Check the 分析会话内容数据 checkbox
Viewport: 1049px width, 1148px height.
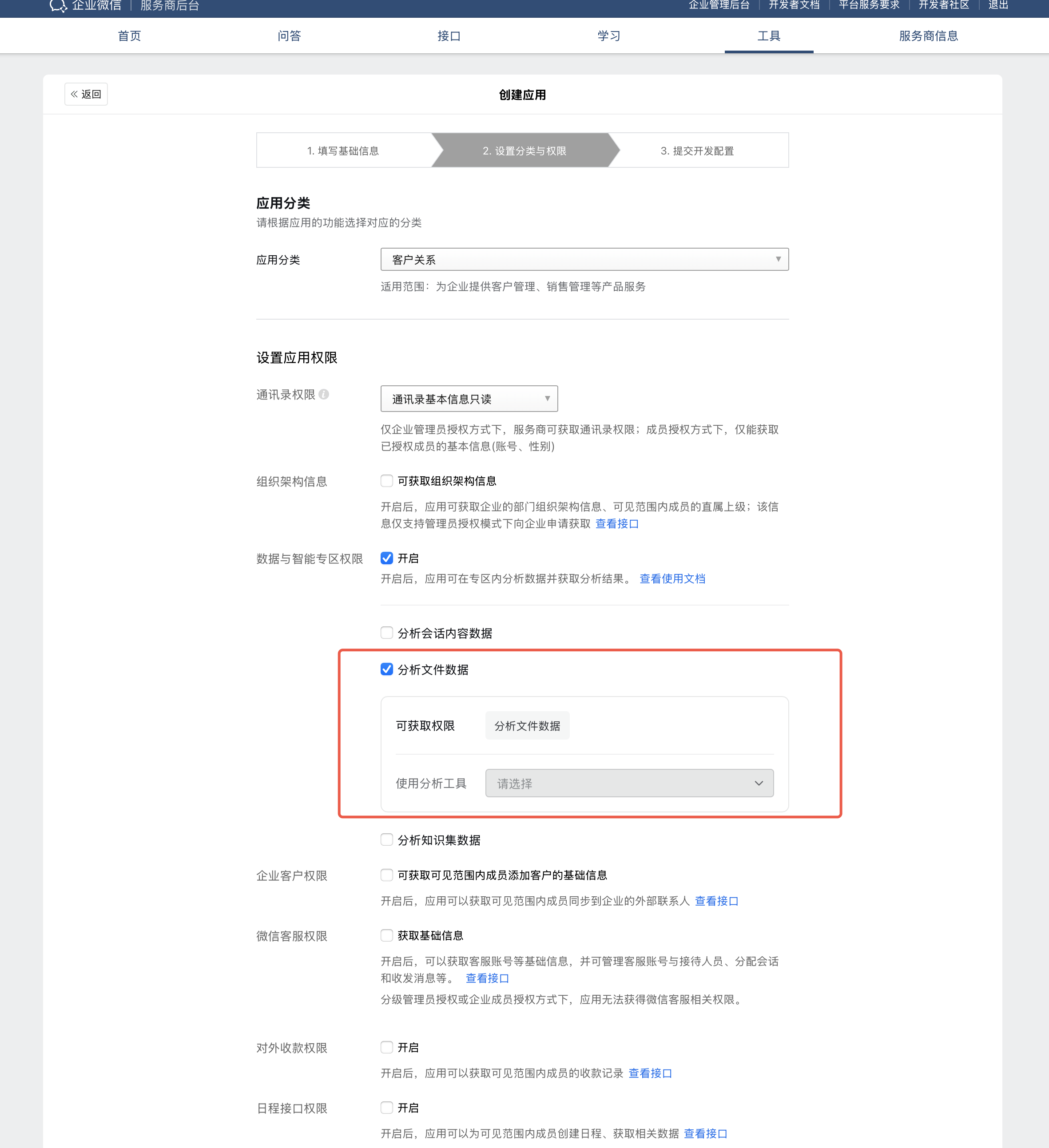tap(387, 633)
